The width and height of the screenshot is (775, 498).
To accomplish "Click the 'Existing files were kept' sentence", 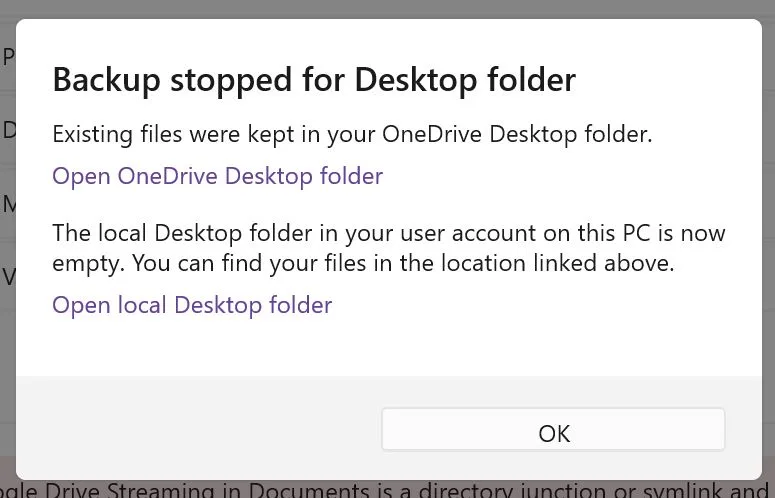I will [352, 134].
